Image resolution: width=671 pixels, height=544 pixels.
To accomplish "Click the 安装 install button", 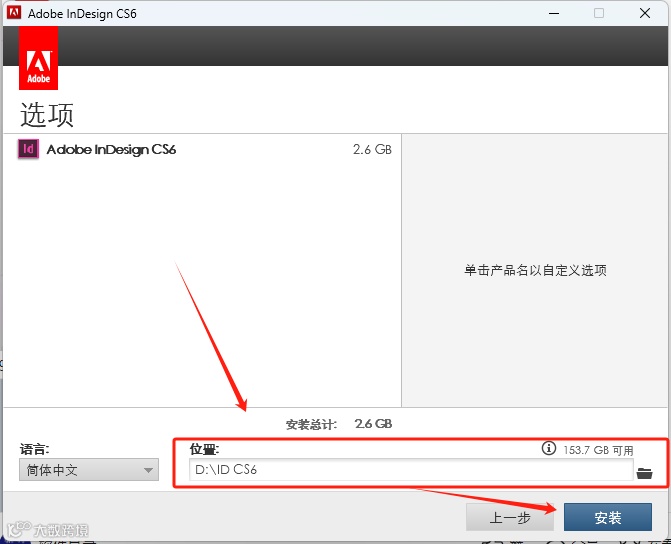I will (x=608, y=517).
